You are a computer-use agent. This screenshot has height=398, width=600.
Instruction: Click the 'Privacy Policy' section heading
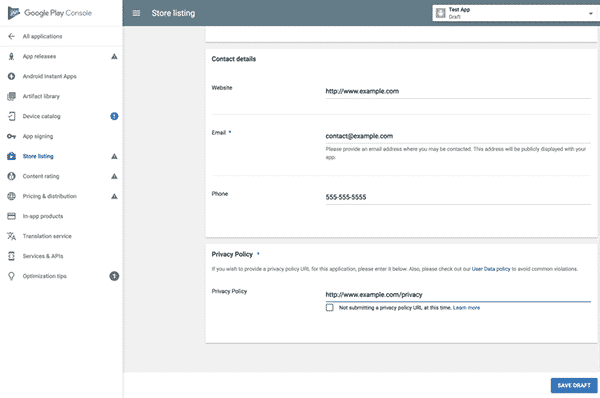232,254
